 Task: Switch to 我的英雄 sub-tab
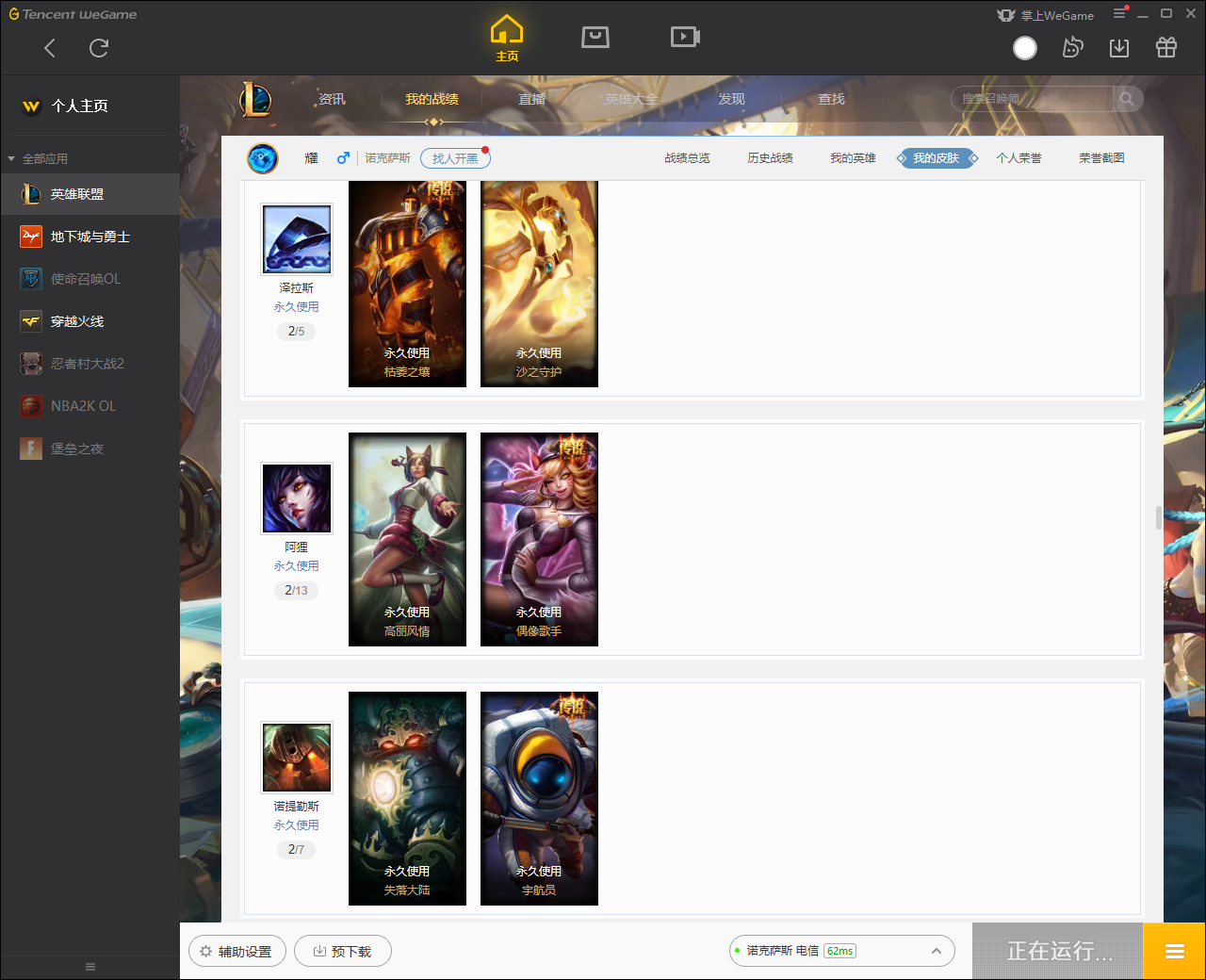[853, 158]
